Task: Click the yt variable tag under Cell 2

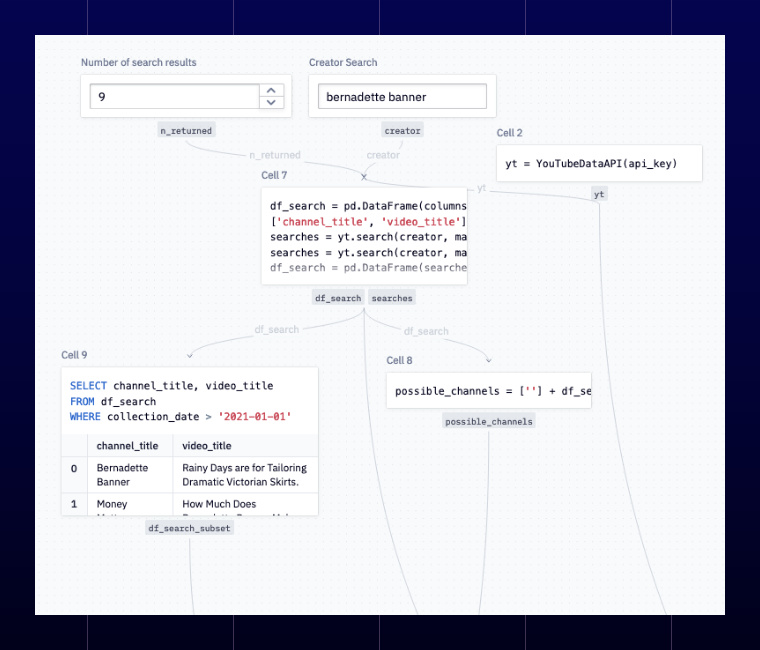Action: coord(599,194)
